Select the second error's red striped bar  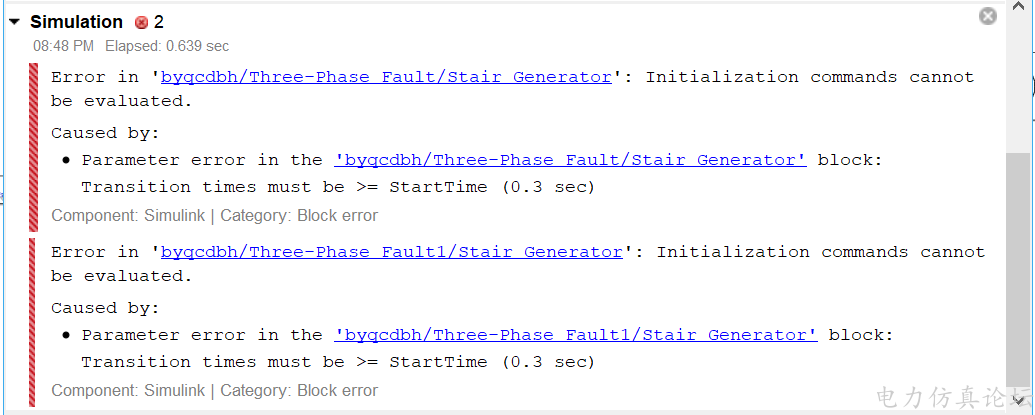tap(32, 322)
